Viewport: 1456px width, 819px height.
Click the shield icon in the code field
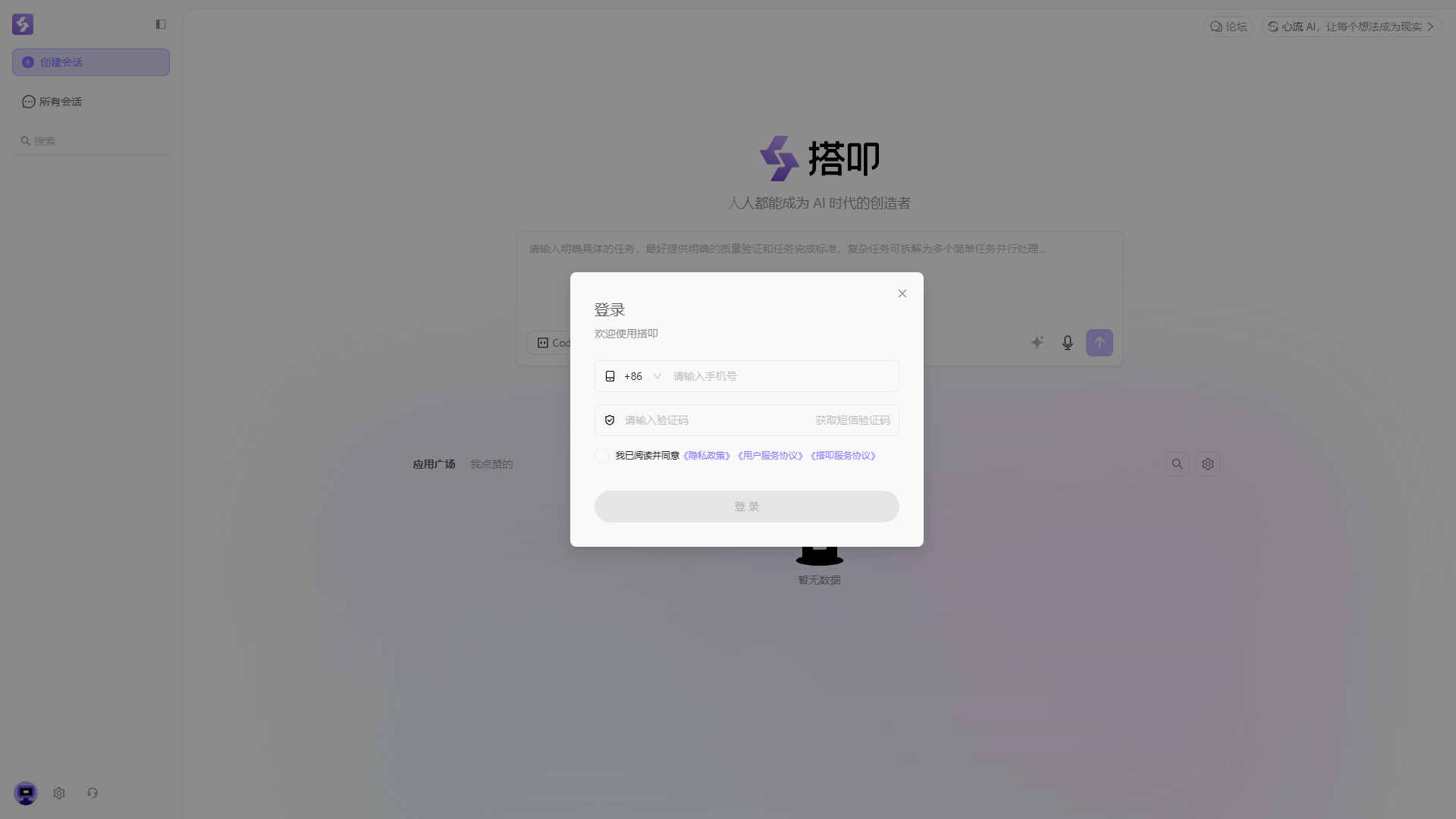pos(610,420)
